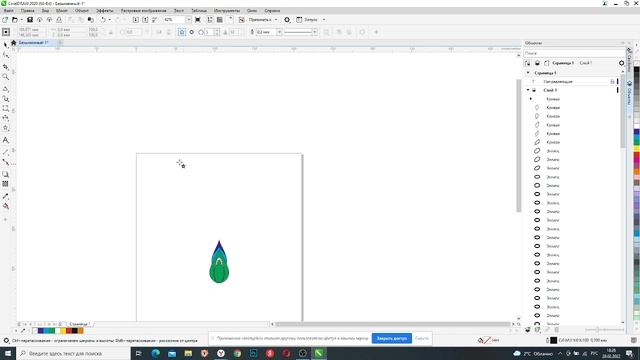Select the Transparency checkerboard tool
640x360 pixels.
6,184
